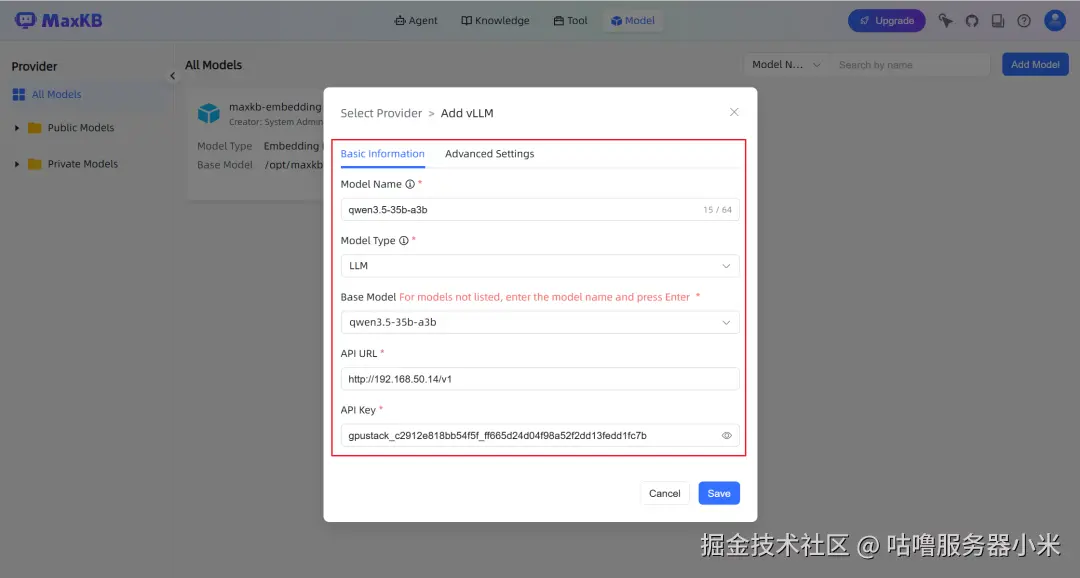Click the Model Name input field
Viewport: 1080px width, 578px height.
point(540,209)
